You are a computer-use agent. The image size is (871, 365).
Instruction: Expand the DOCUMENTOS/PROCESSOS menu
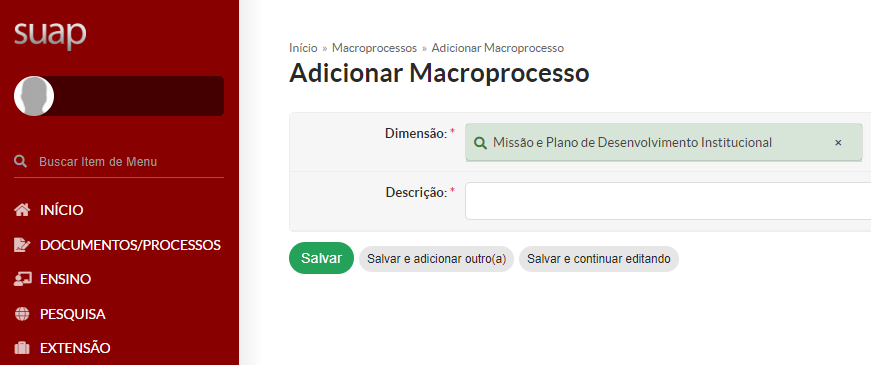click(131, 244)
